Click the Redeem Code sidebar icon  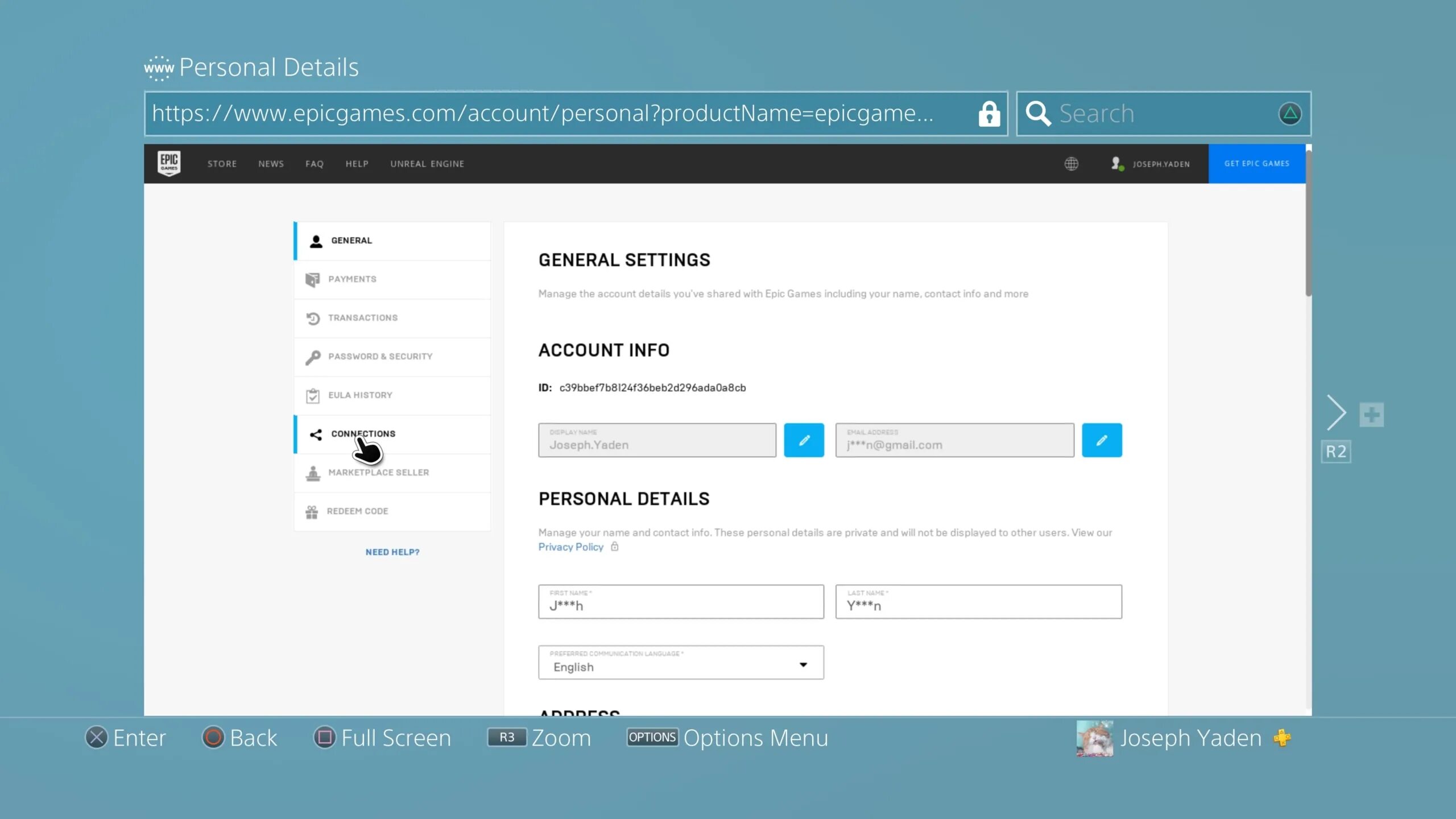coord(312,511)
